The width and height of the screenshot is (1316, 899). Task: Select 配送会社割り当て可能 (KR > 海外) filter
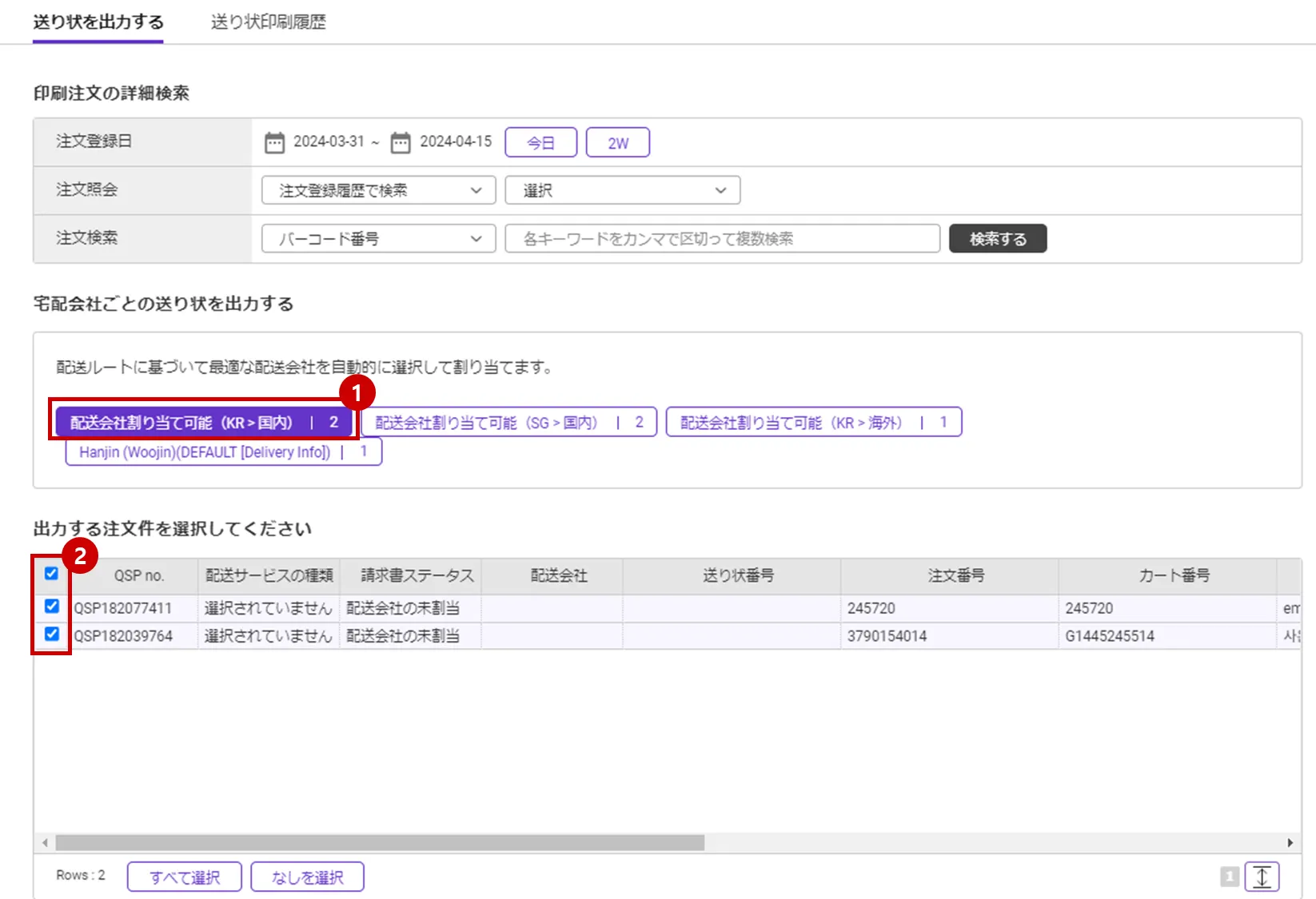814,422
